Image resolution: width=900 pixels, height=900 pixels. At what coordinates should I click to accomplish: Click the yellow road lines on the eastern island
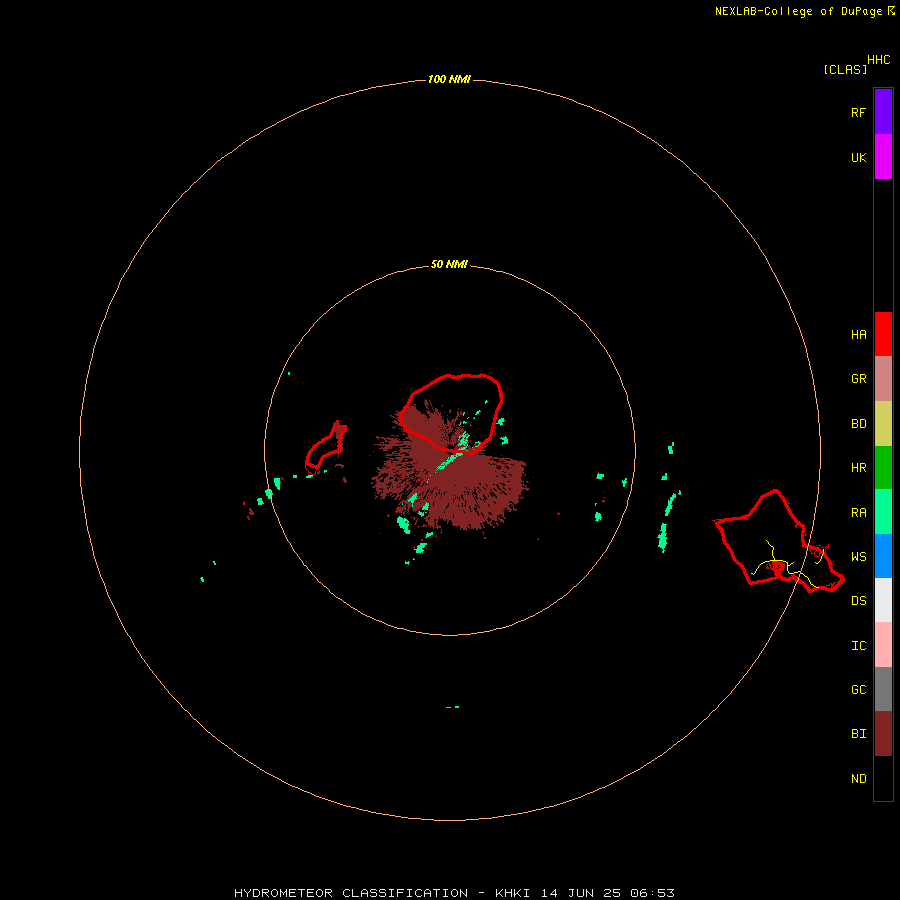tap(789, 565)
